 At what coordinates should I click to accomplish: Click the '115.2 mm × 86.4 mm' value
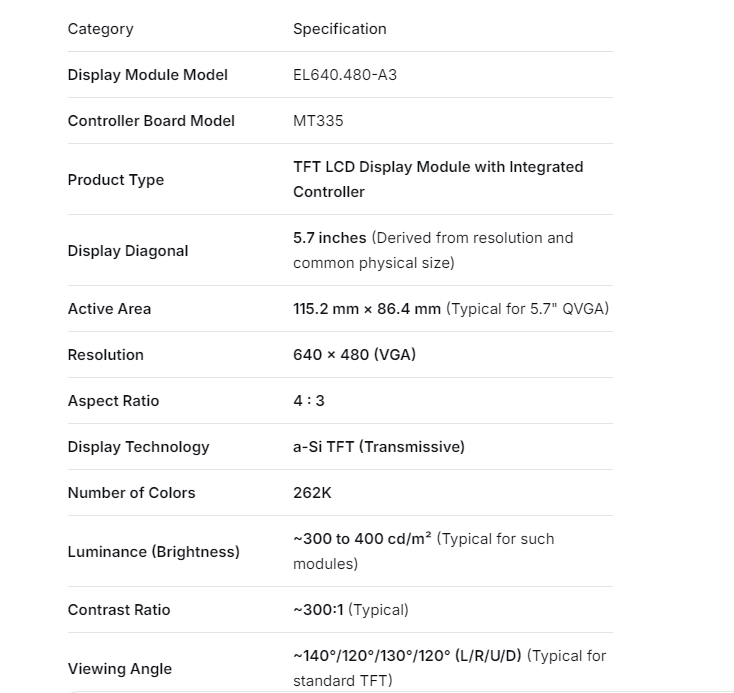(366, 309)
